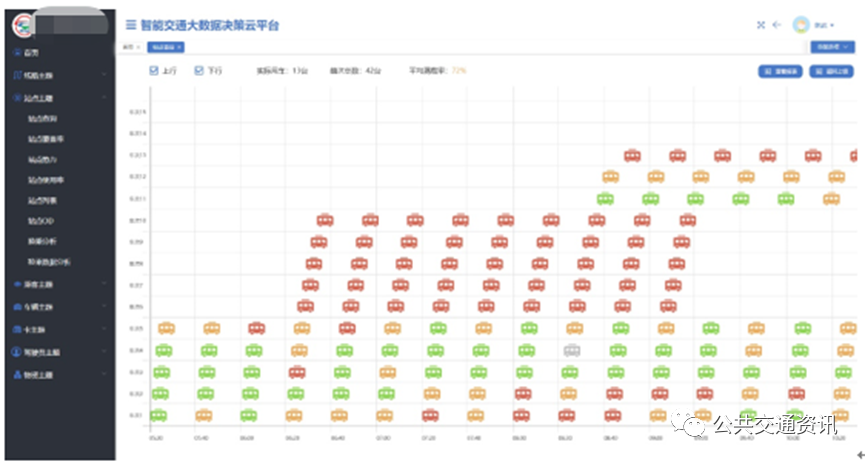Open the username dropdown beside the avatar

[825, 25]
